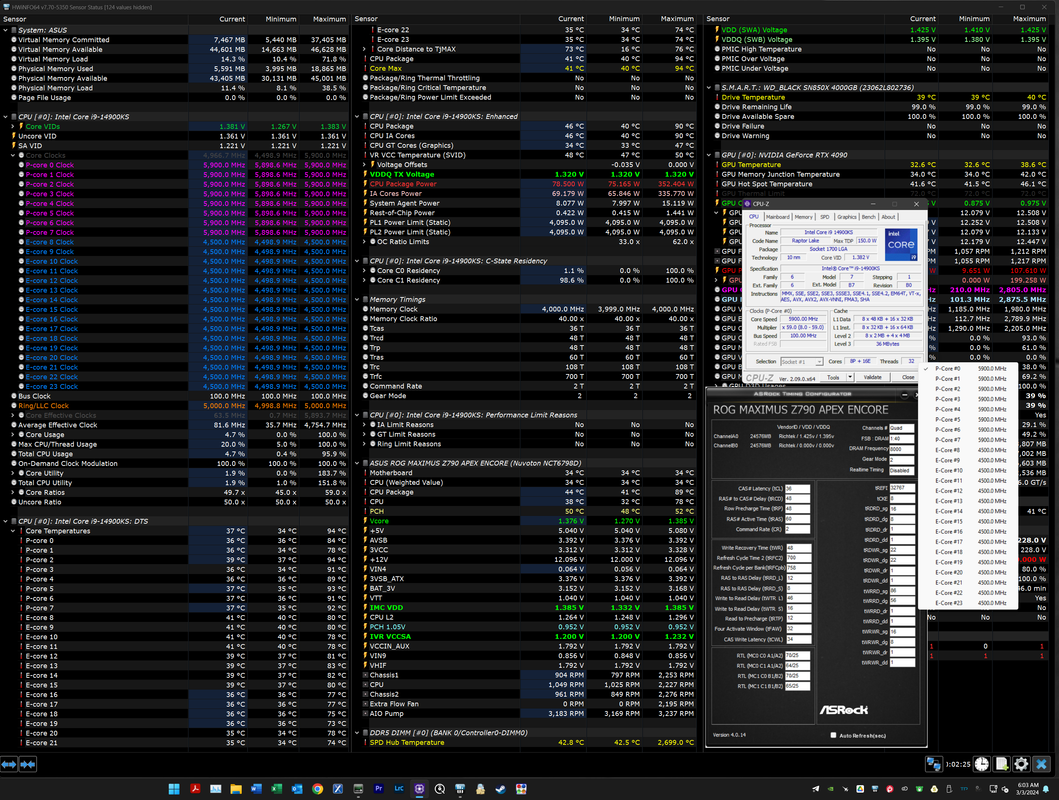This screenshot has height=800, width=1059.
Task: Open Microsoft Excel from the taskbar
Action: [276, 789]
